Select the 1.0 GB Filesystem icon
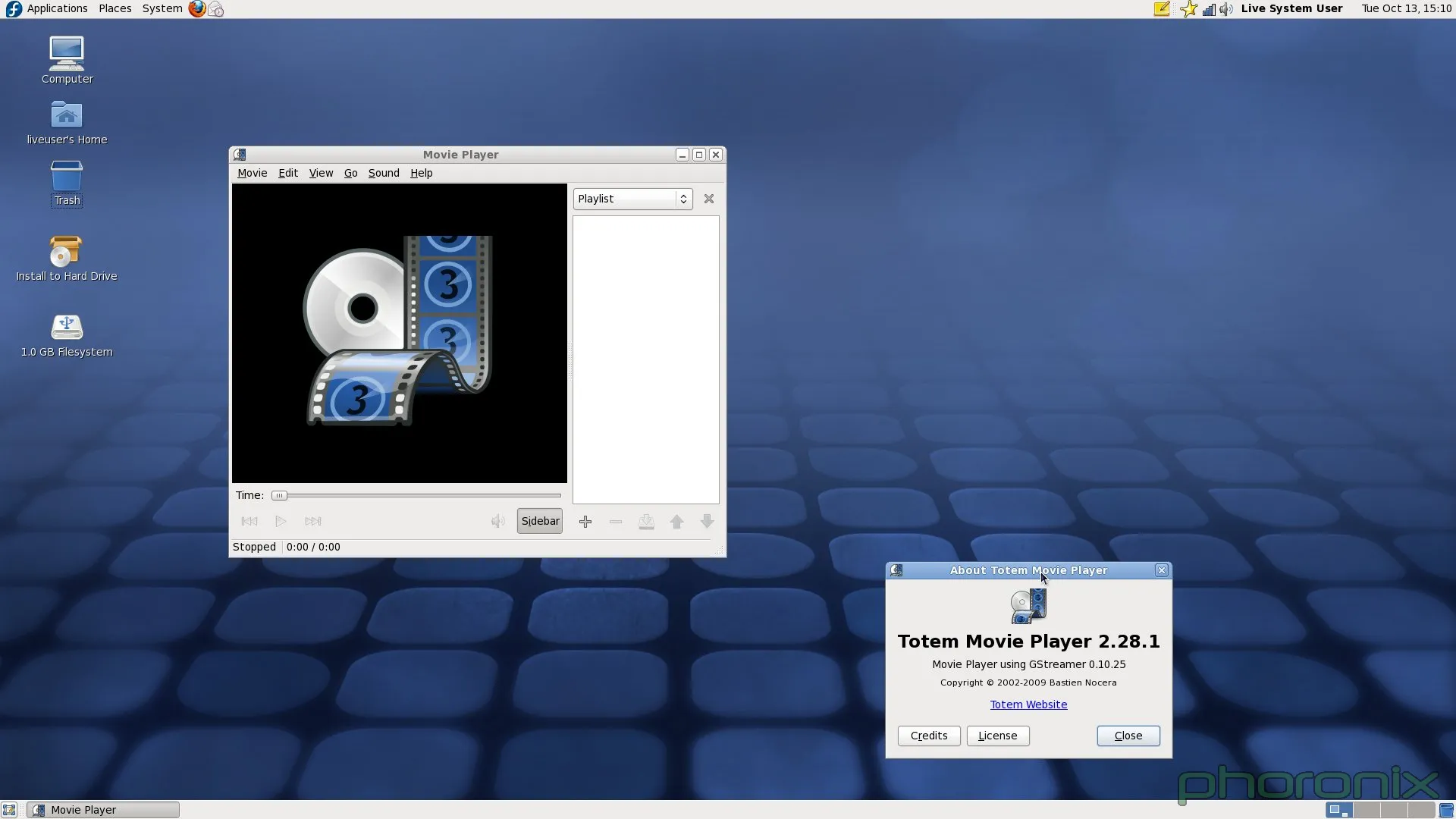1456x819 pixels. (x=67, y=335)
